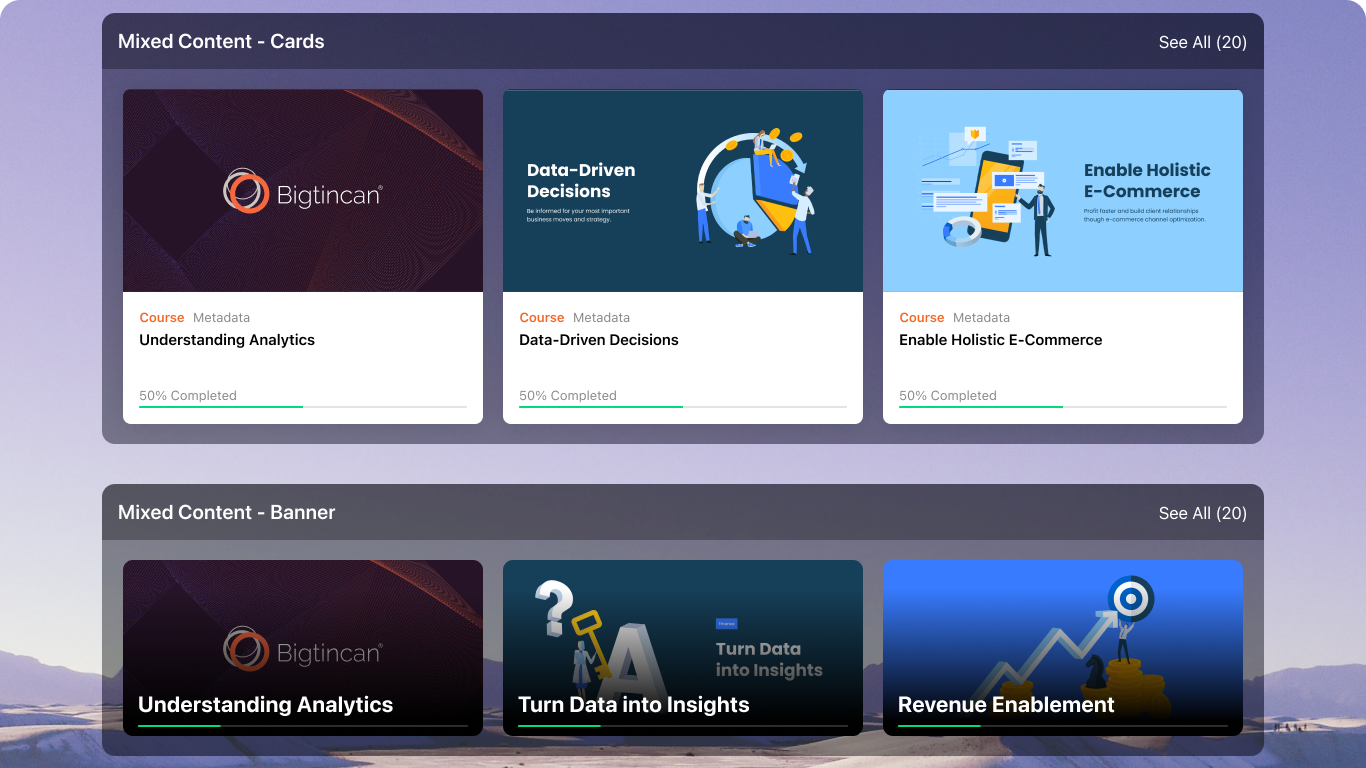This screenshot has width=1366, height=768.
Task: Click the Mixed Content - Banner heading
Action: coord(227,513)
